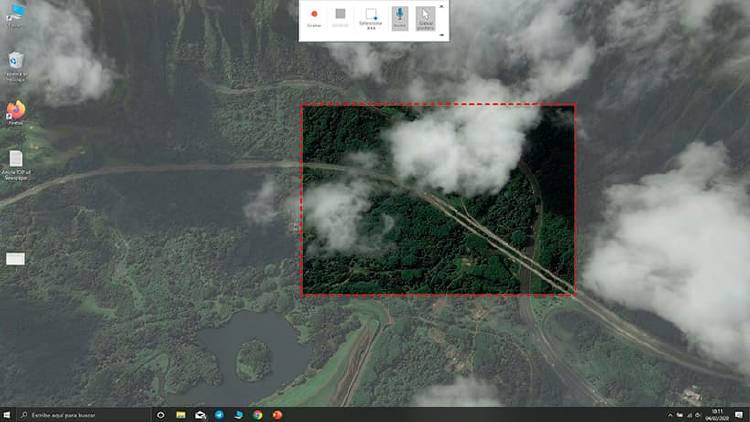Open the Recycle Bin desktop icon
Viewport: 750px width, 422px height.
coord(16,63)
